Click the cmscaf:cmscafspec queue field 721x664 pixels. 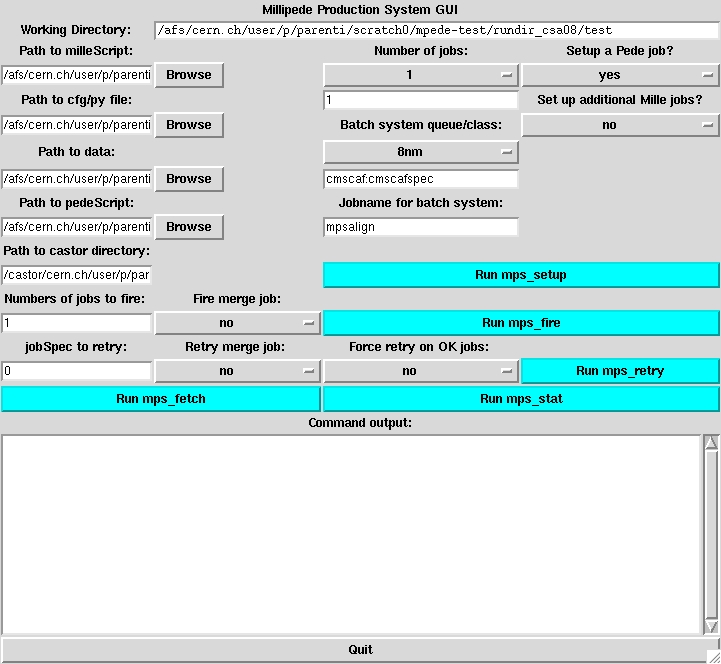[421, 179]
